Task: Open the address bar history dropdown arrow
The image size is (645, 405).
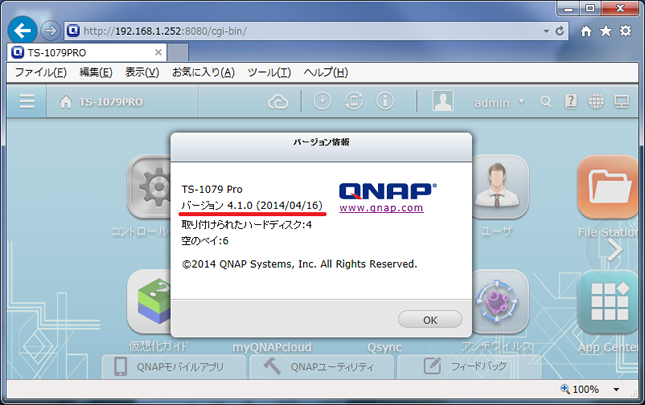Action: pos(546,31)
